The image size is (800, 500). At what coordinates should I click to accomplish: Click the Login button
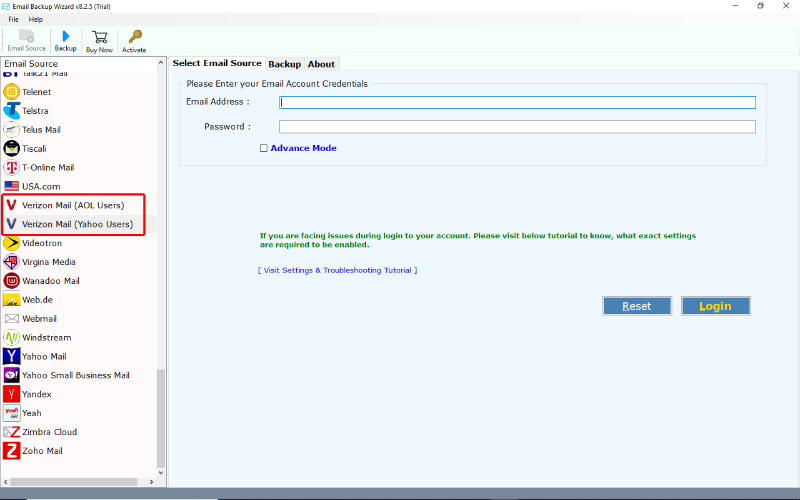click(x=715, y=306)
